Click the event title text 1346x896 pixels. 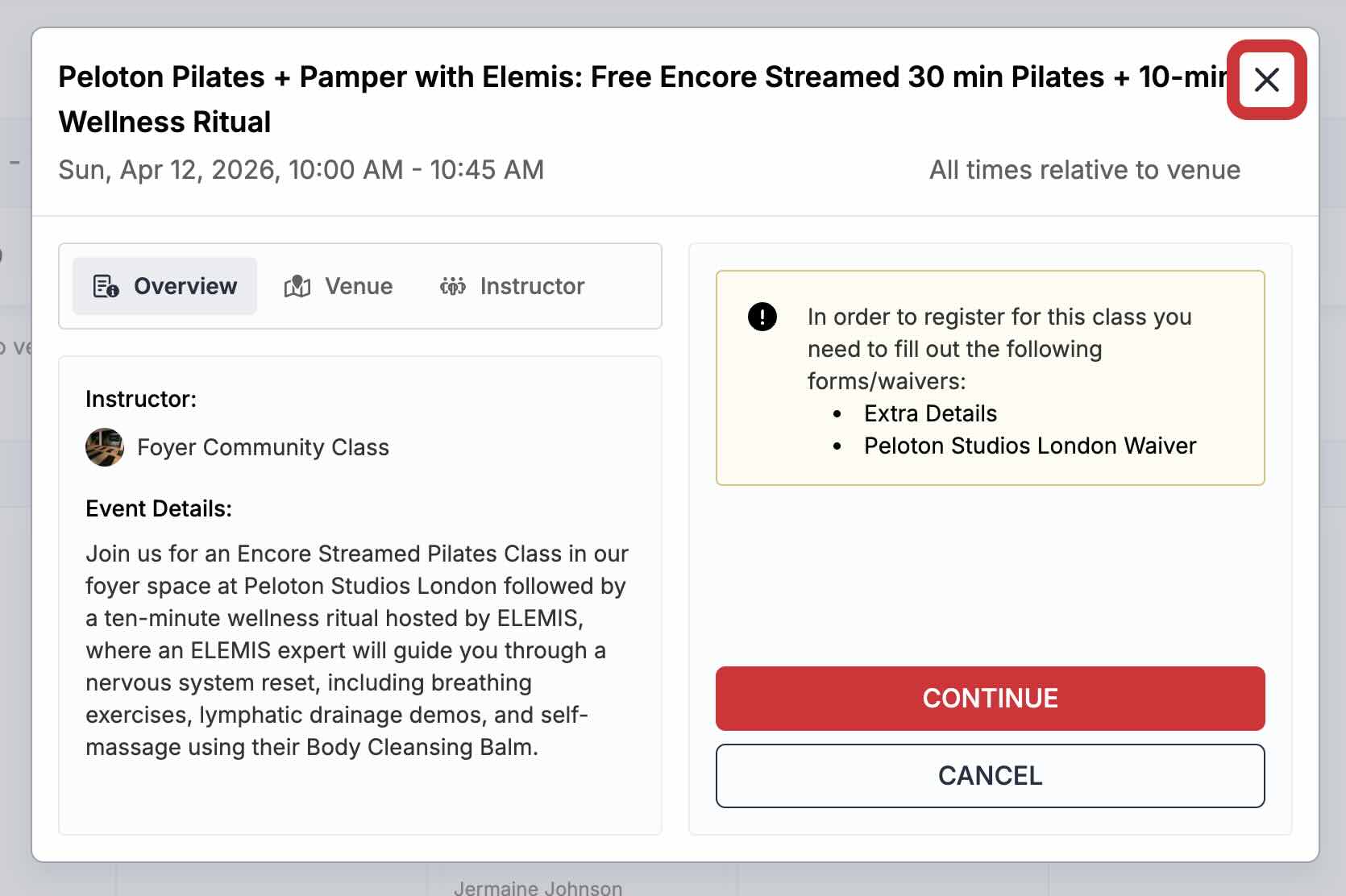(564, 77)
